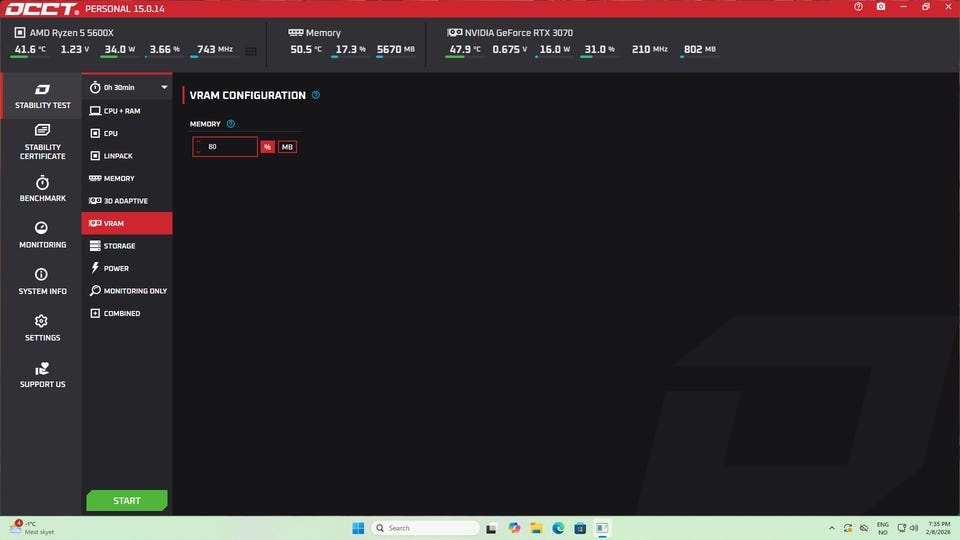
Task: Open File Explorer from taskbar
Action: pyautogui.click(x=536, y=528)
